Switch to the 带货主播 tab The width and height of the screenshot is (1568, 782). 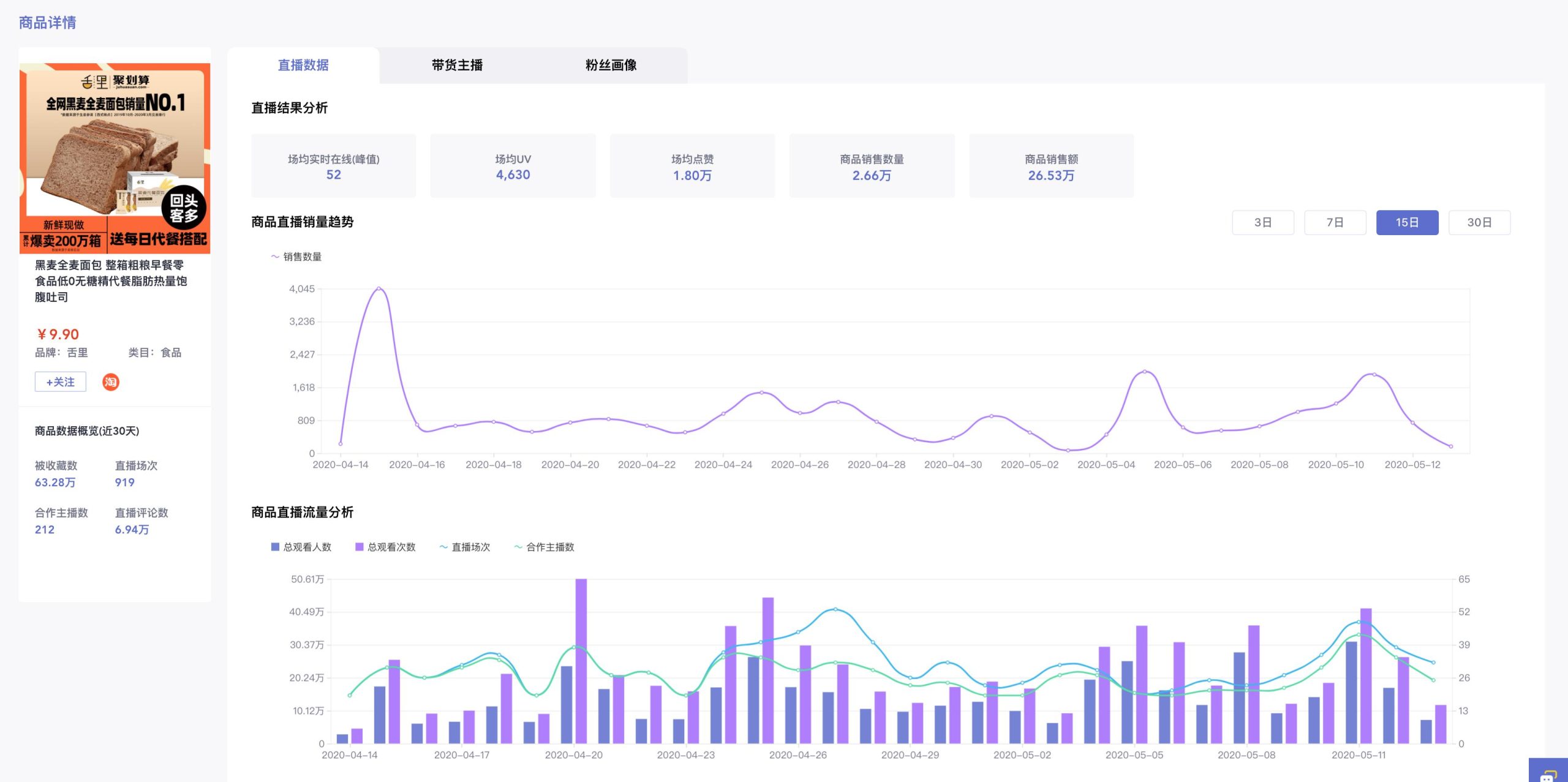point(457,65)
